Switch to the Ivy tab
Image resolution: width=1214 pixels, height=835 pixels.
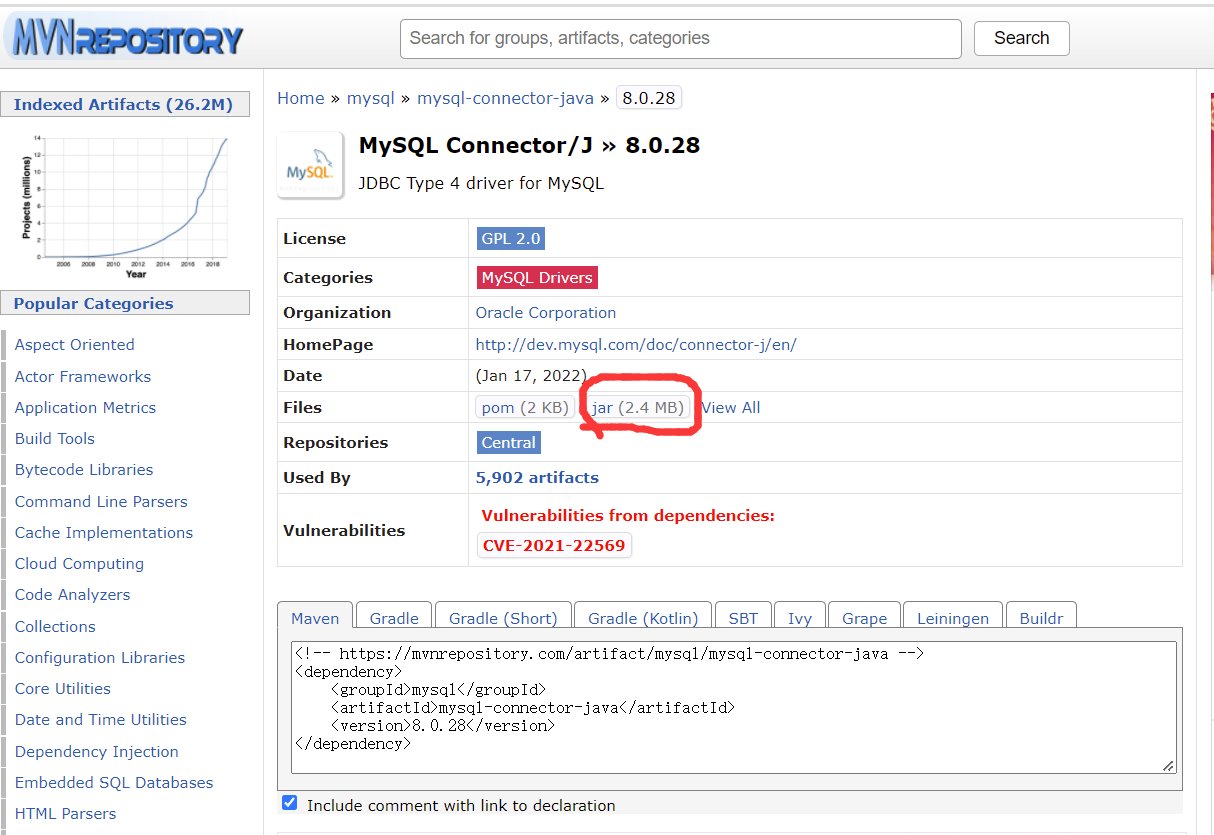800,618
